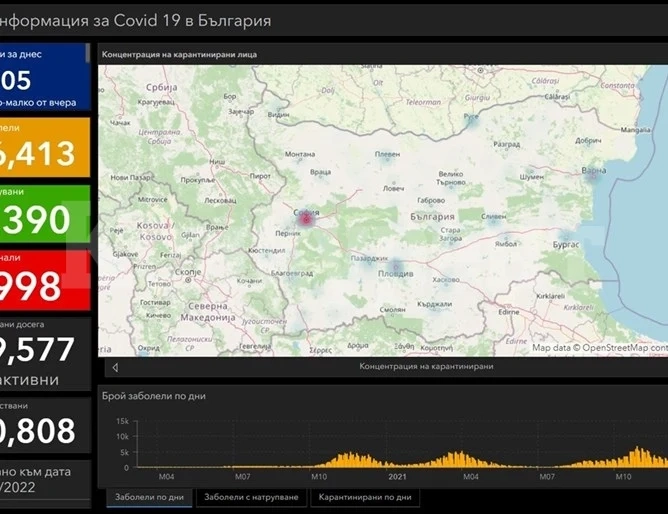Click the blue 'за днес' stats card
Viewport: 668px width, 514px height.
point(43,77)
